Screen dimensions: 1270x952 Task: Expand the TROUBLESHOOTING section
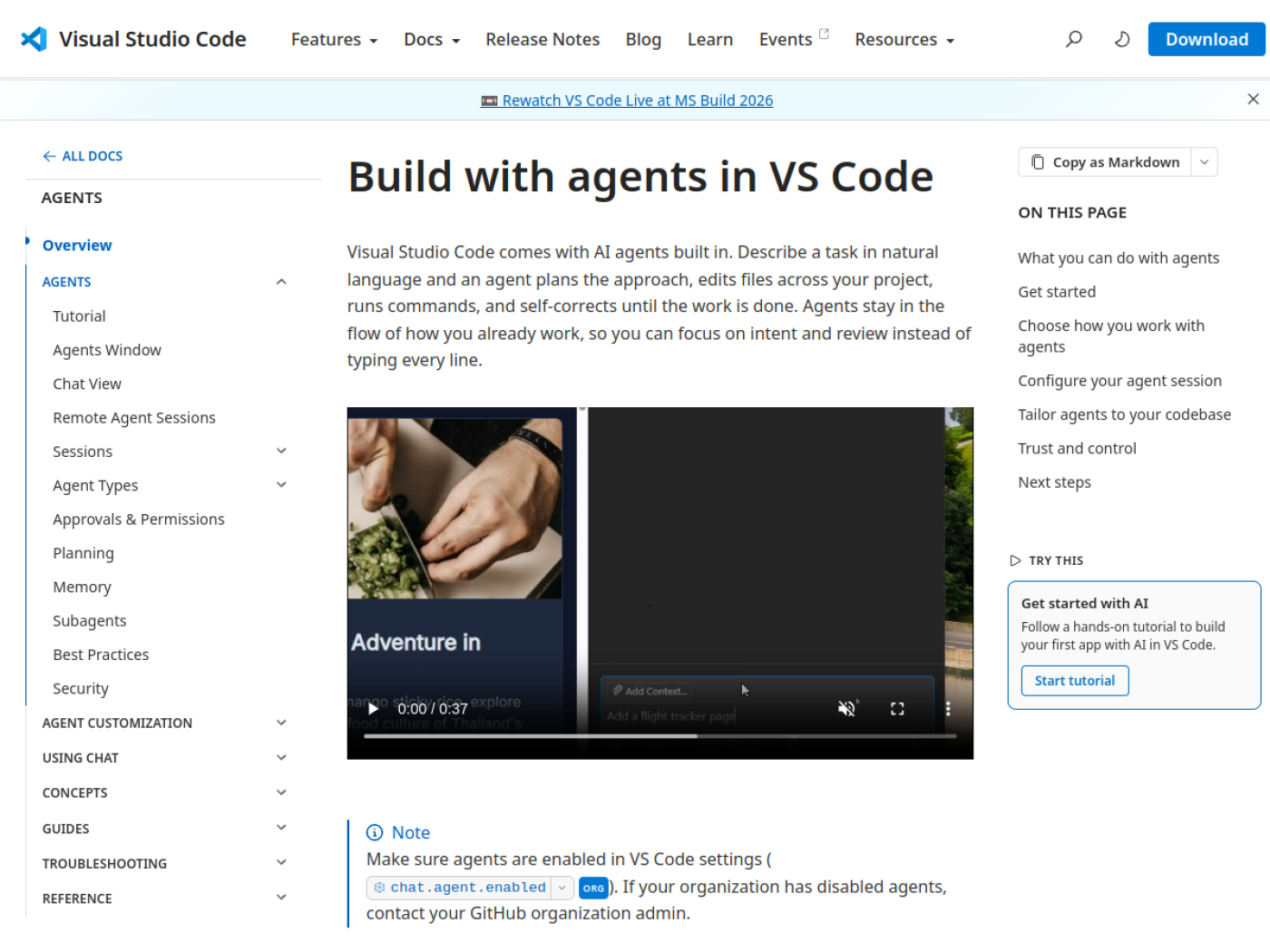click(281, 862)
